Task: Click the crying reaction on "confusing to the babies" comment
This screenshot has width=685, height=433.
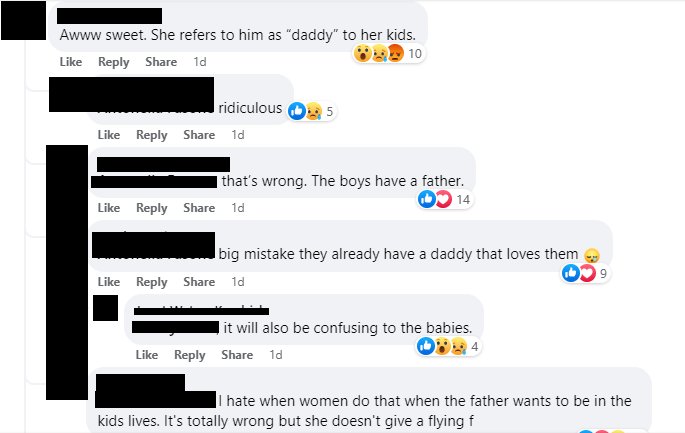Action: click(456, 347)
